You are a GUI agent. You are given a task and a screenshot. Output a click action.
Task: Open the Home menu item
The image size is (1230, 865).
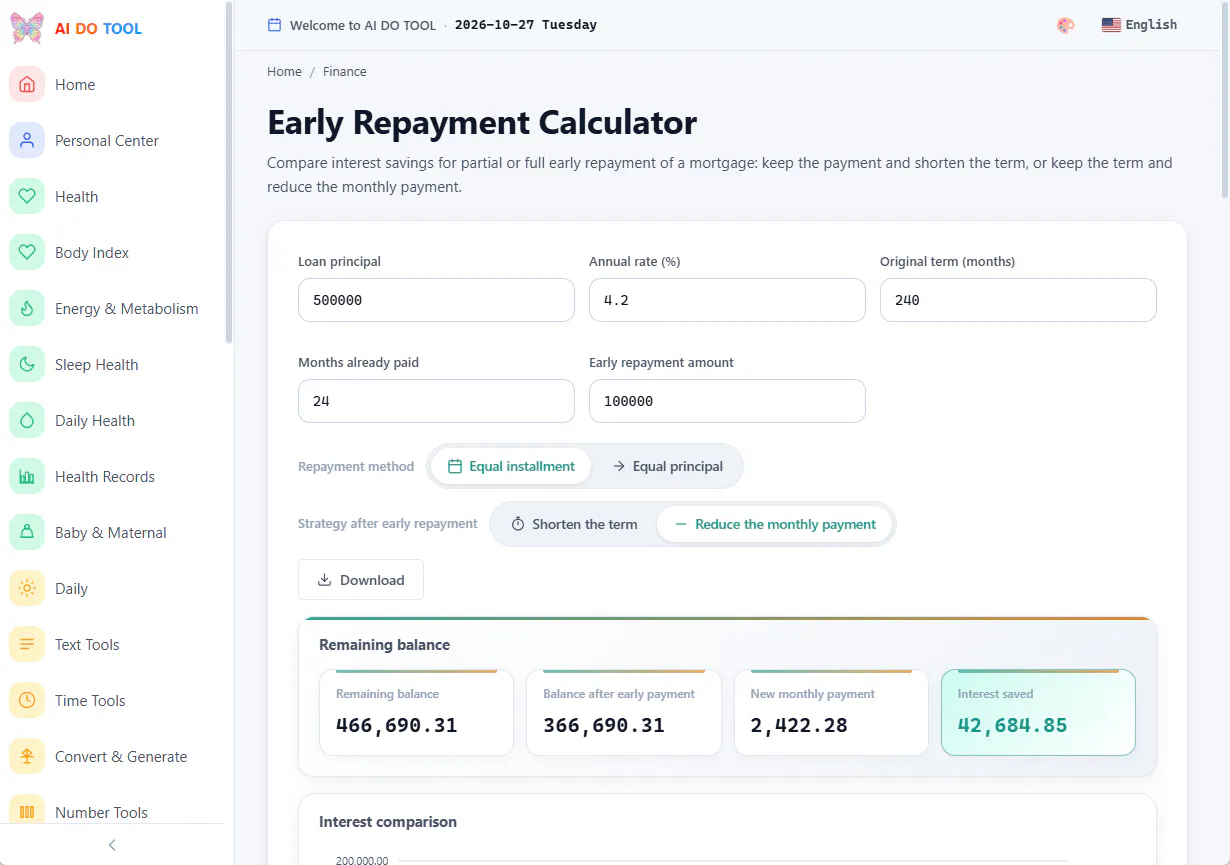pos(112,85)
